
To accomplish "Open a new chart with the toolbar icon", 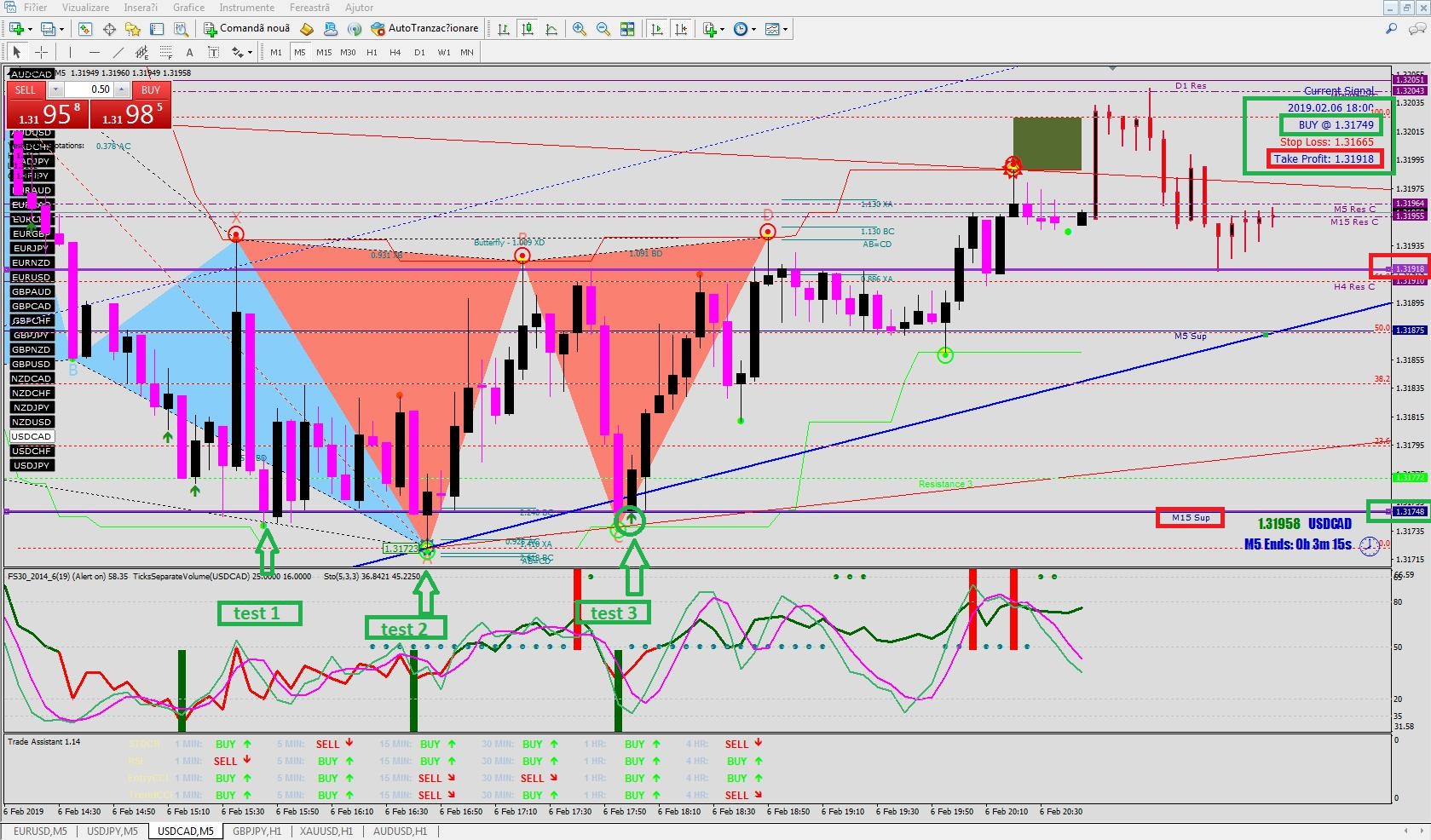I will click(x=16, y=29).
